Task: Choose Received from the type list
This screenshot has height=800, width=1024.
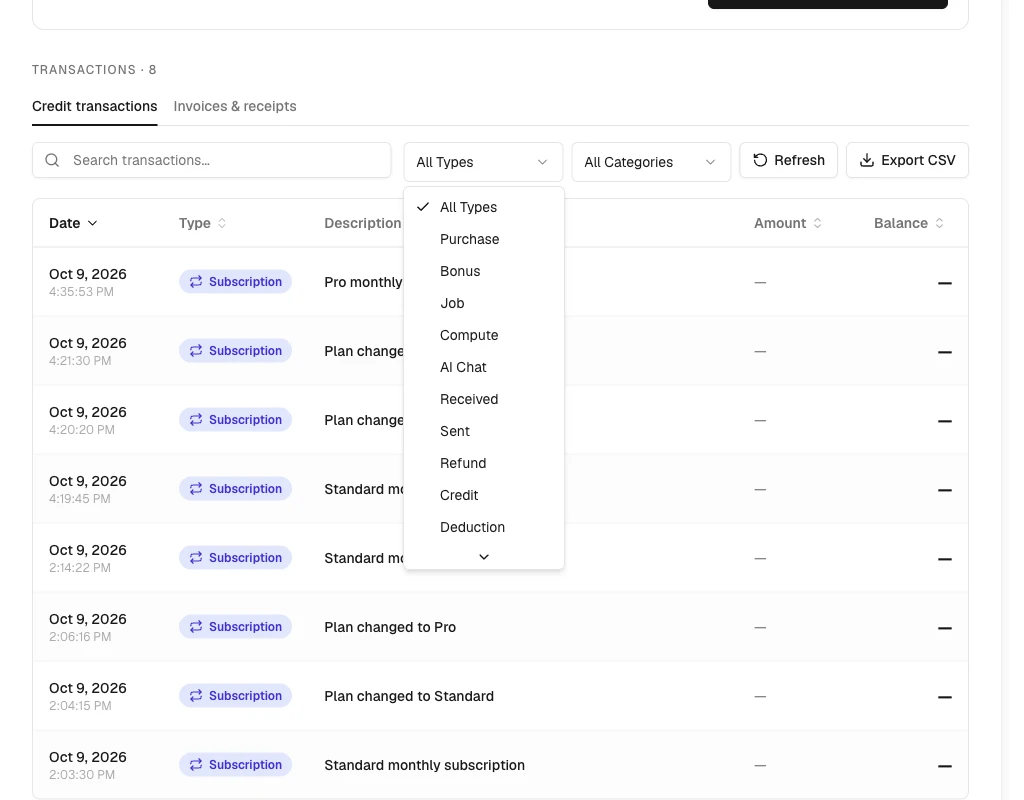Action: pyautogui.click(x=483, y=399)
